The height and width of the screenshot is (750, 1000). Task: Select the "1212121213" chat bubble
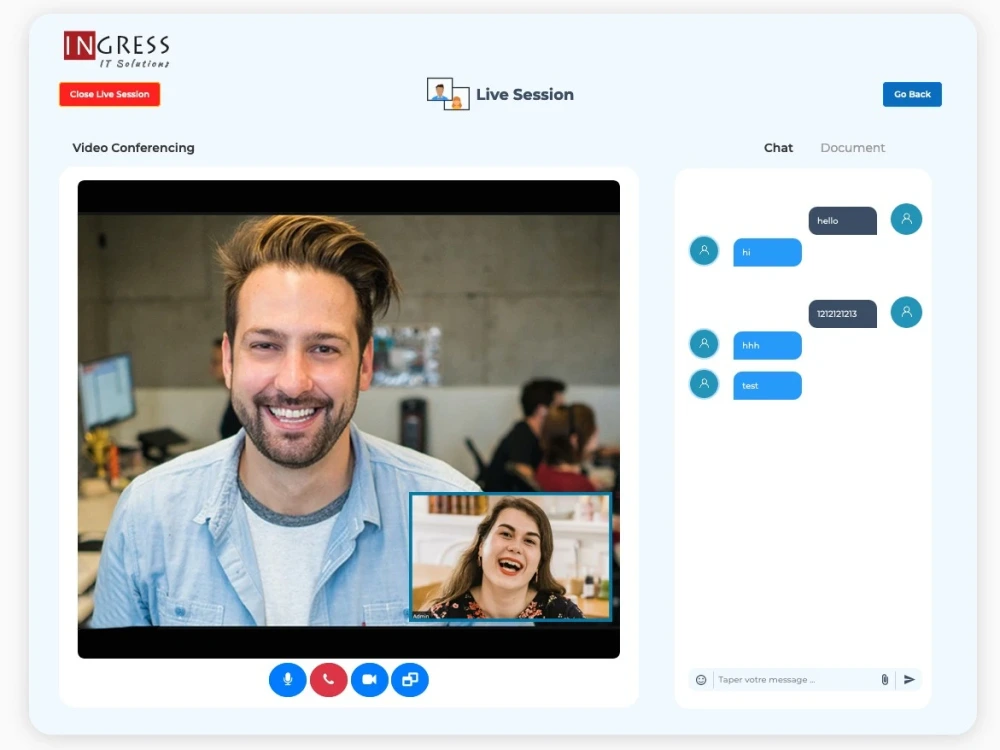842,314
